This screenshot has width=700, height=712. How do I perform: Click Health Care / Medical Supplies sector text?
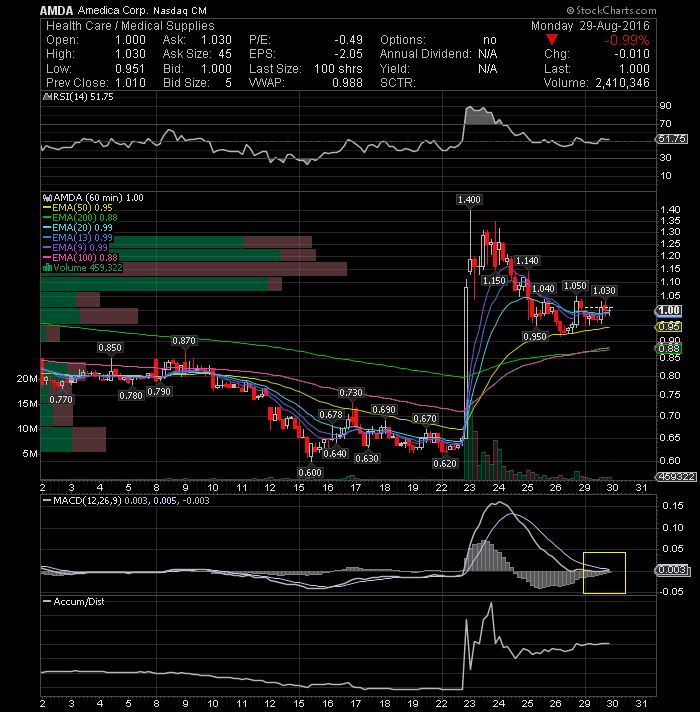coord(130,26)
